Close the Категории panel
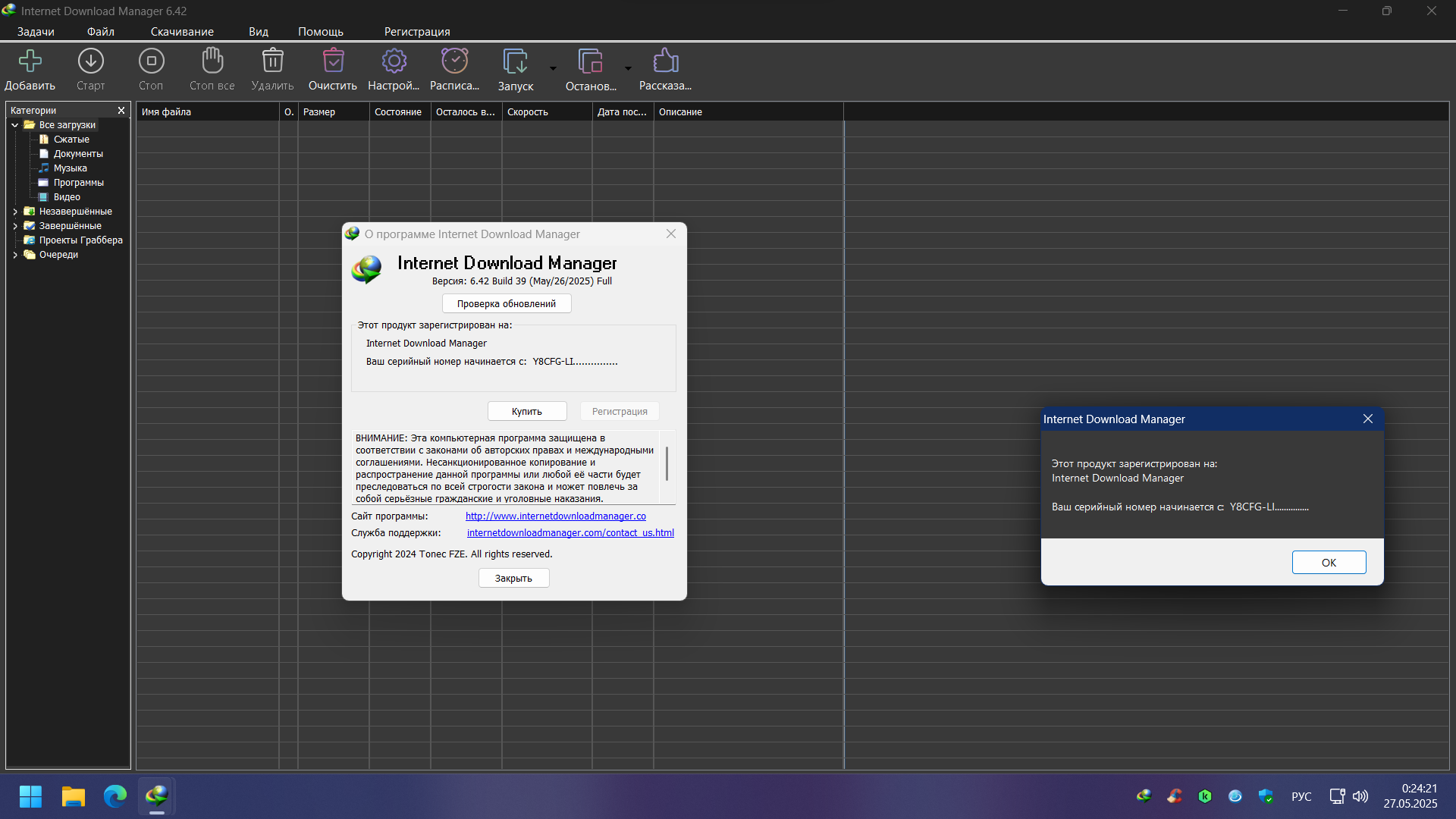Viewport: 1456px width, 819px height. 121,111
